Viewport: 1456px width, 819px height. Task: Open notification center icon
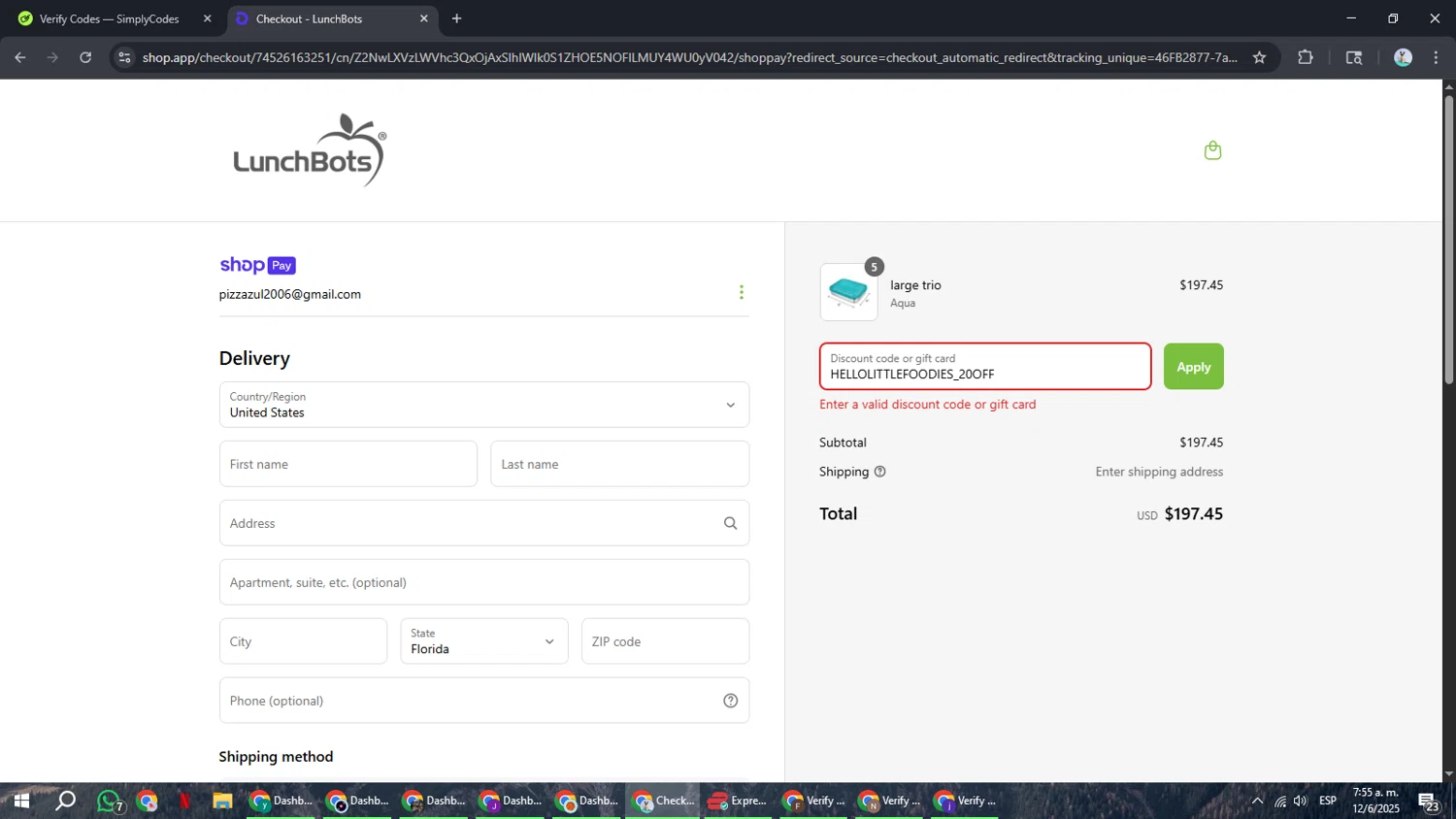pos(1428,802)
